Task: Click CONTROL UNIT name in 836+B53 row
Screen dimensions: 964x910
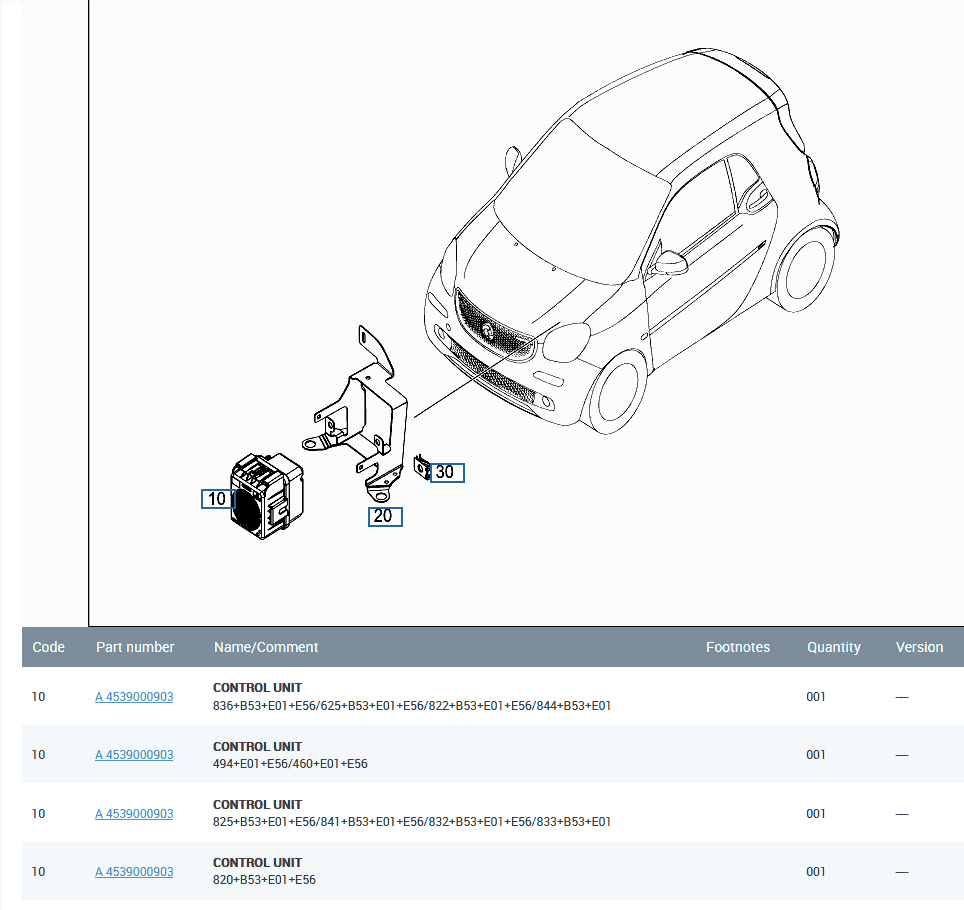Action: point(257,687)
